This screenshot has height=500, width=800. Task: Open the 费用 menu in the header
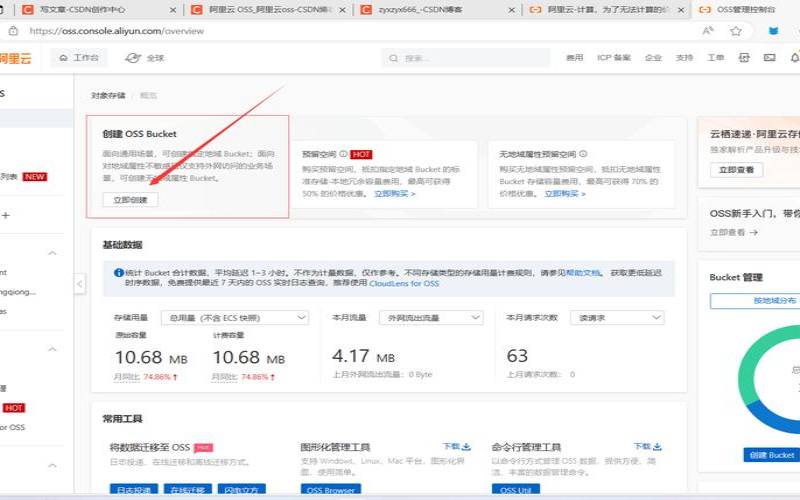click(x=574, y=58)
